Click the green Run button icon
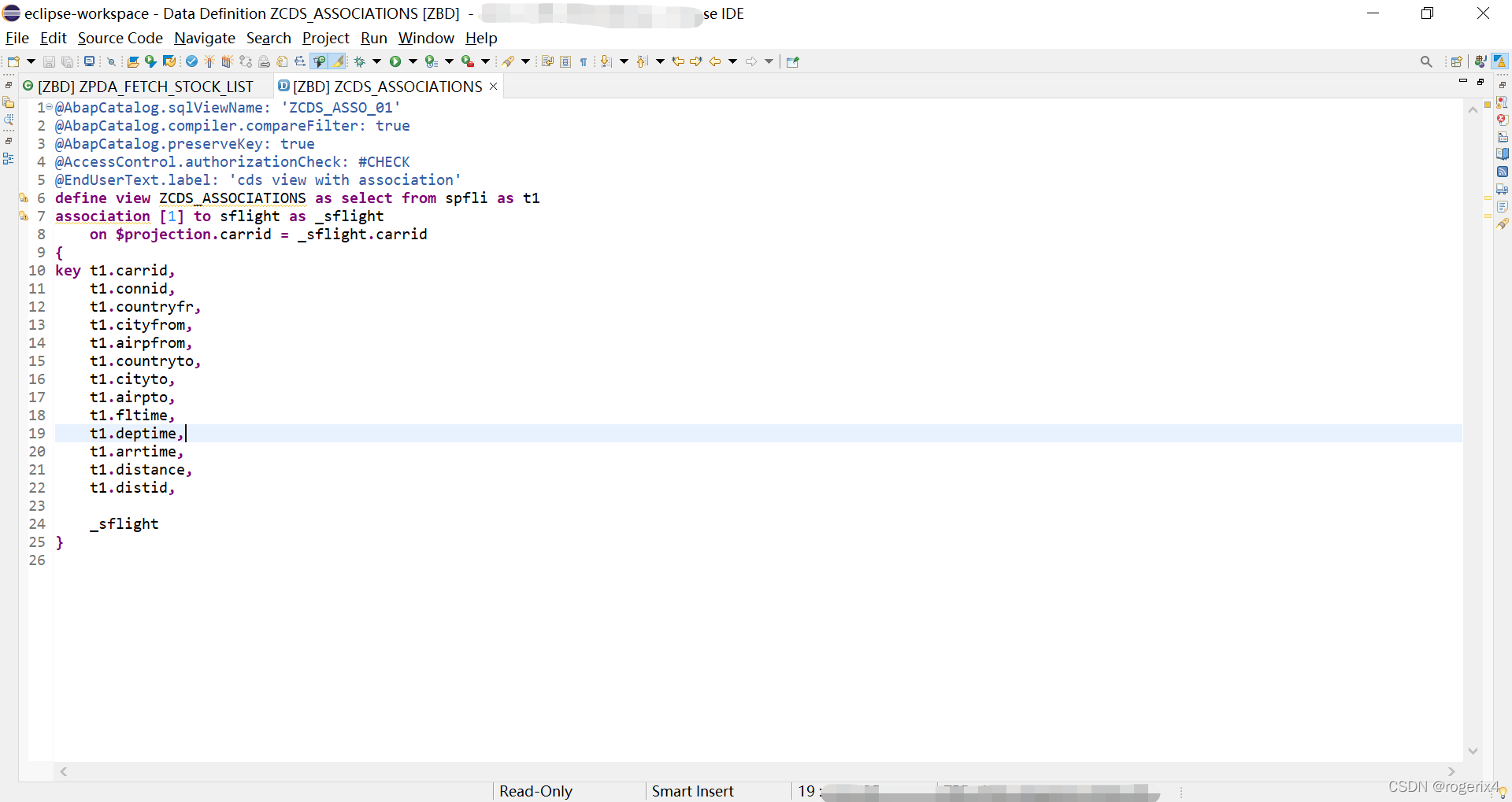This screenshot has height=802, width=1512. click(395, 61)
